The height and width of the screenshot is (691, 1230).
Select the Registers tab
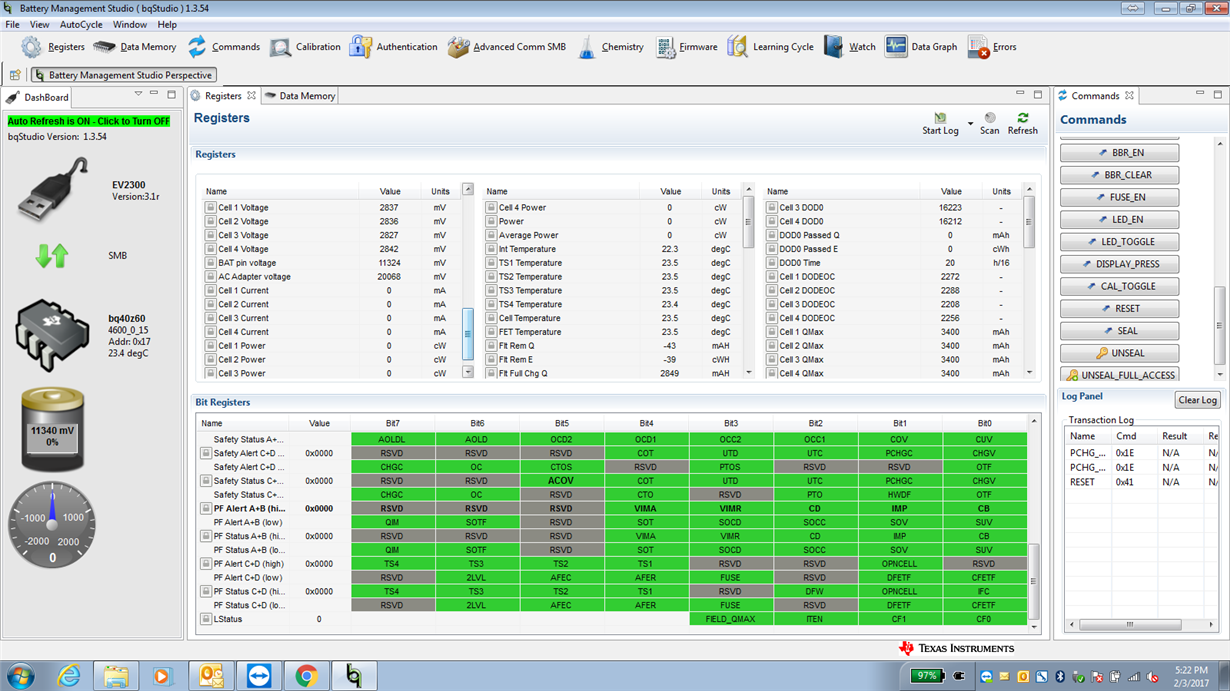click(224, 96)
